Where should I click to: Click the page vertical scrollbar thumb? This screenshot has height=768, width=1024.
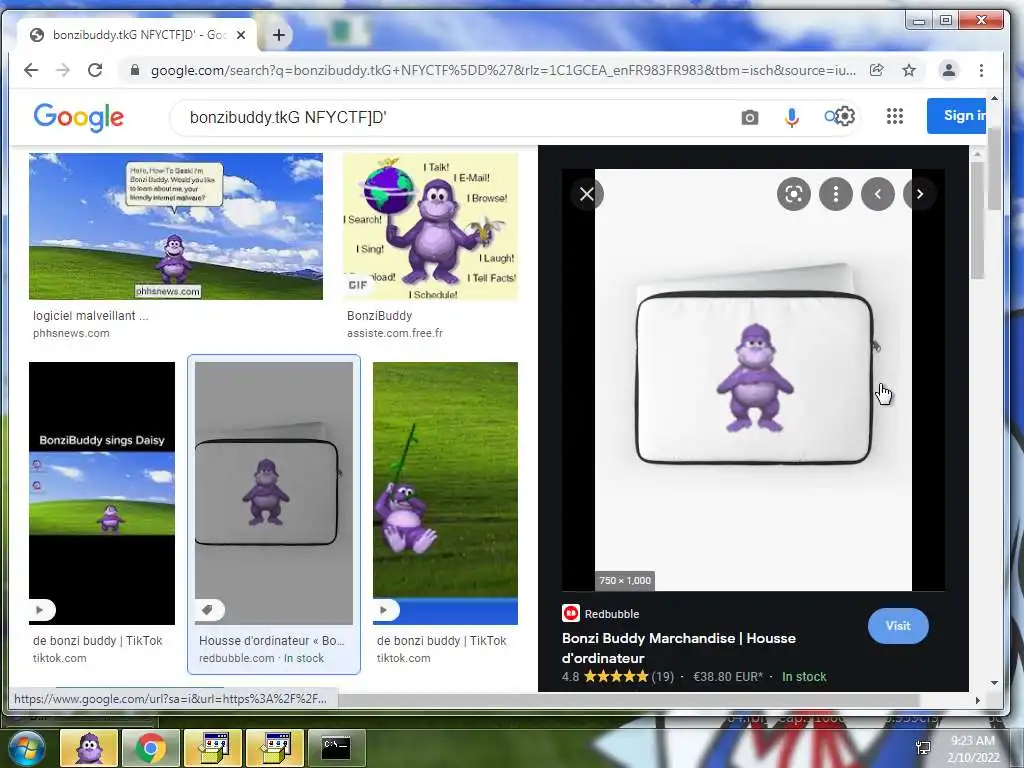tap(994, 168)
